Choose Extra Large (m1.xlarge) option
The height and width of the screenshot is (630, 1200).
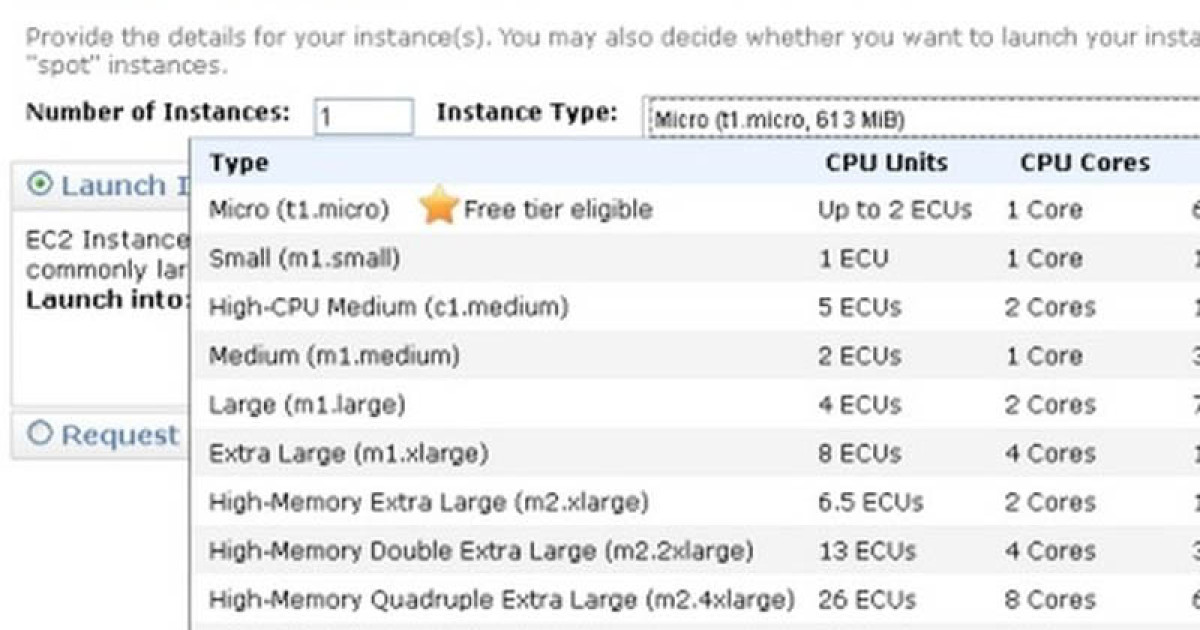348,454
